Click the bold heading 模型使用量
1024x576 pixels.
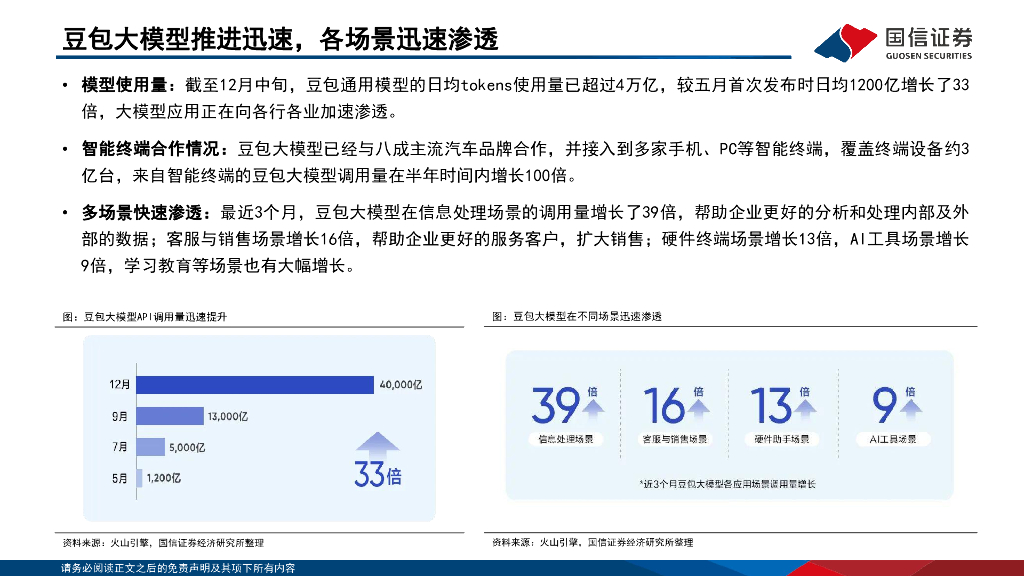click(x=127, y=87)
